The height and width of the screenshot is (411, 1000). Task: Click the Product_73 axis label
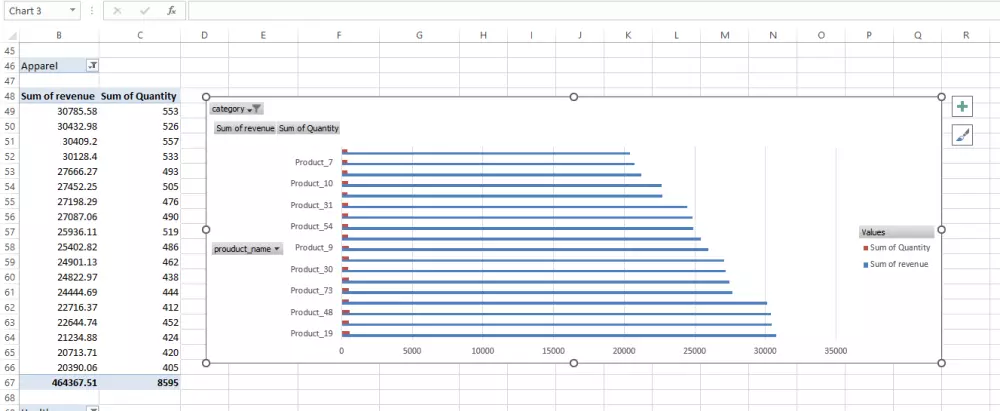(x=312, y=290)
